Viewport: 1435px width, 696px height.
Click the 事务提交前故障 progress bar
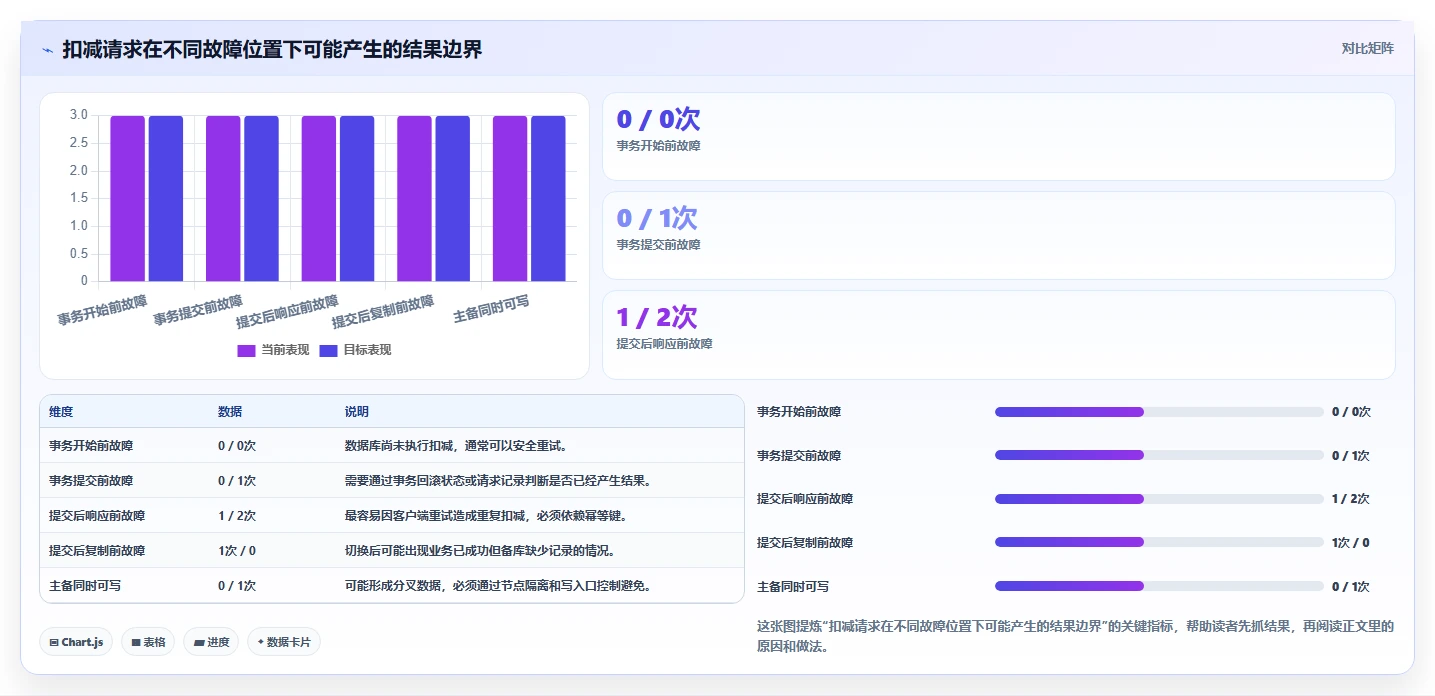[1159, 455]
